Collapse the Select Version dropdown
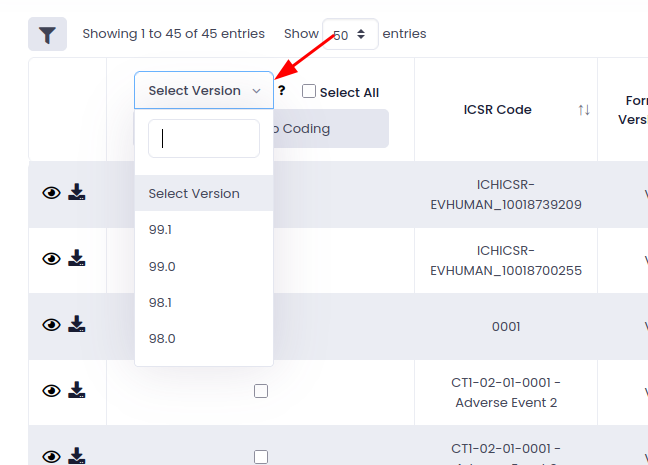 point(204,91)
